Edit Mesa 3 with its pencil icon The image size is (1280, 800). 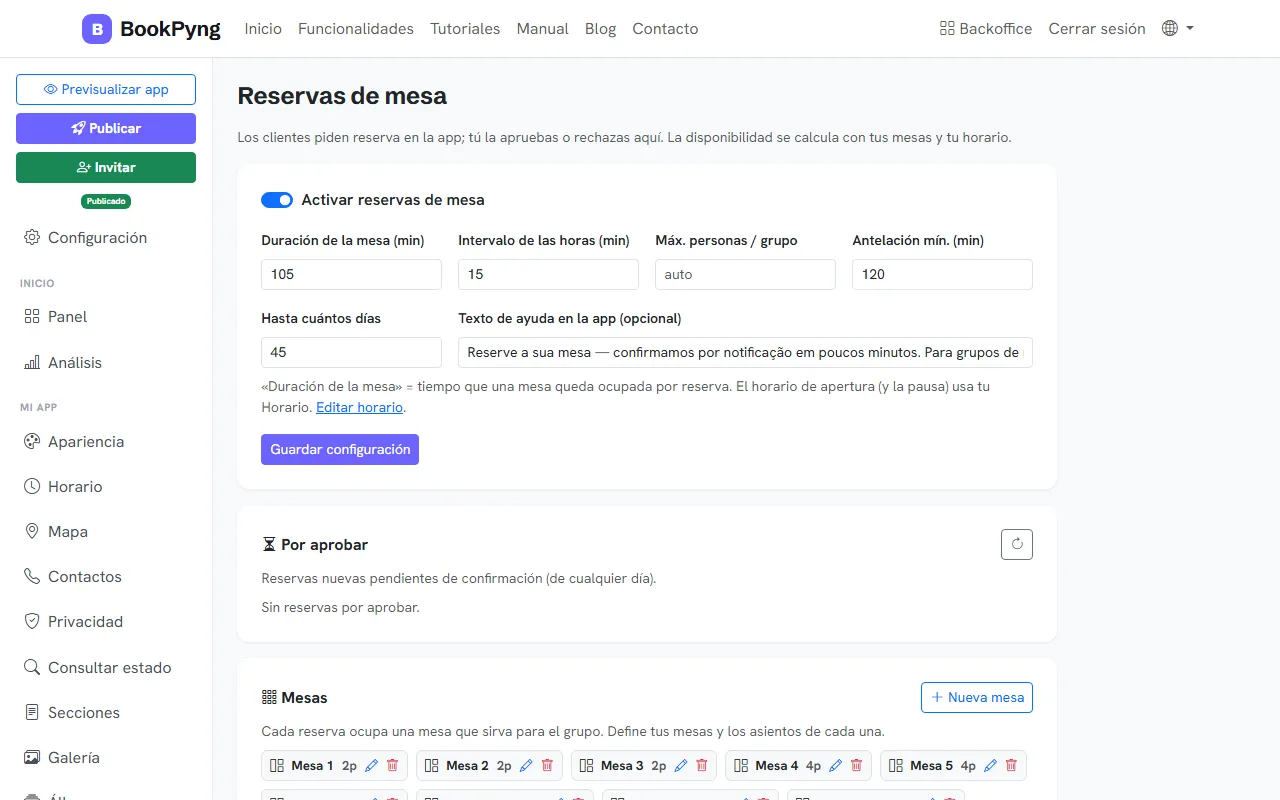pyautogui.click(x=681, y=765)
